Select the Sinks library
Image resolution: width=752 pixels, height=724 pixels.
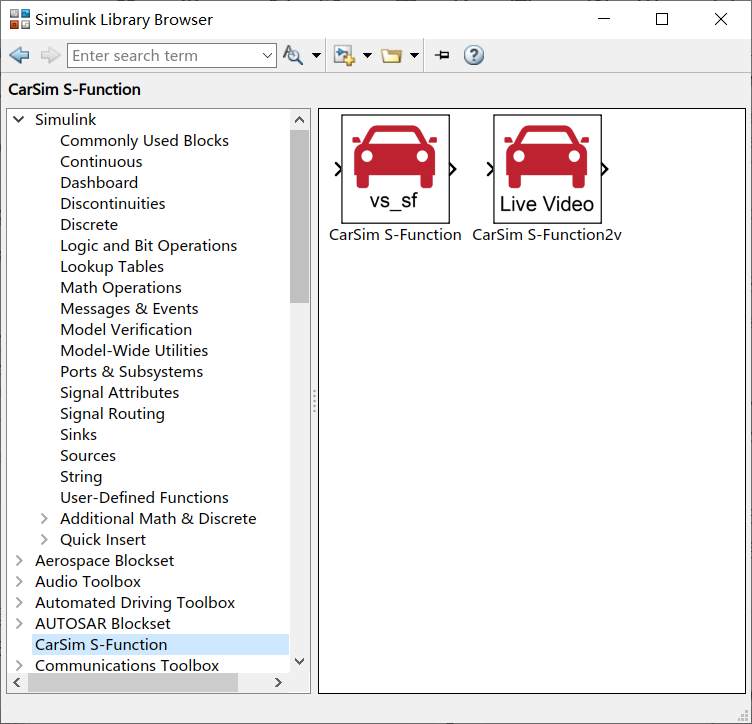point(78,435)
